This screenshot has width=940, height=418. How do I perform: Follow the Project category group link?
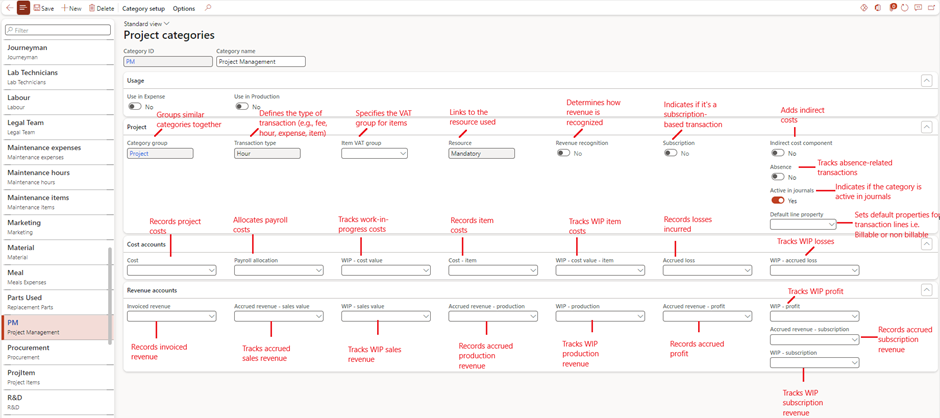(x=140, y=154)
